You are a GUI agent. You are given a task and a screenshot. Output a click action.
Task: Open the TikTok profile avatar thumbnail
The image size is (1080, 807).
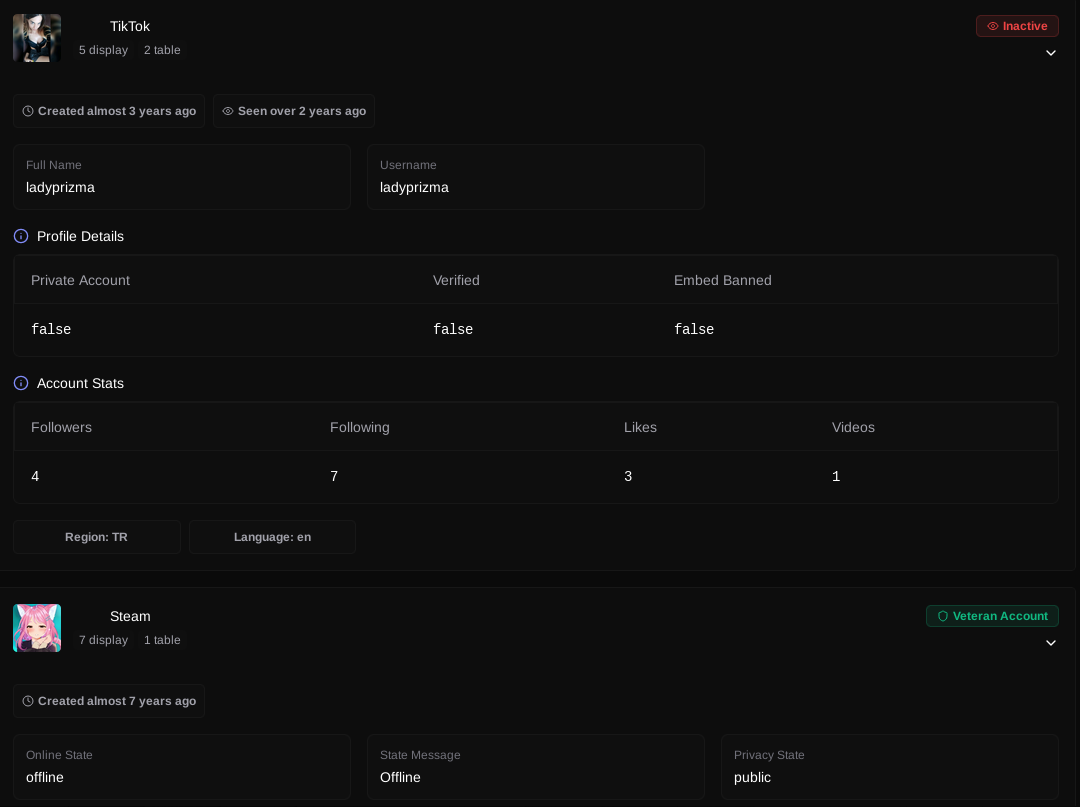[37, 38]
